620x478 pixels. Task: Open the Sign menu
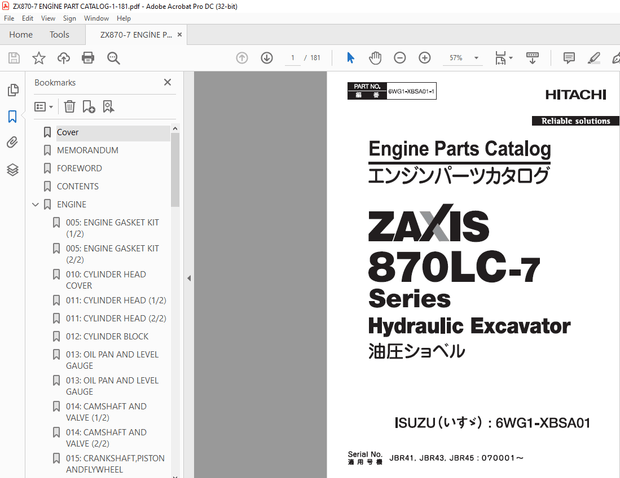tap(69, 18)
